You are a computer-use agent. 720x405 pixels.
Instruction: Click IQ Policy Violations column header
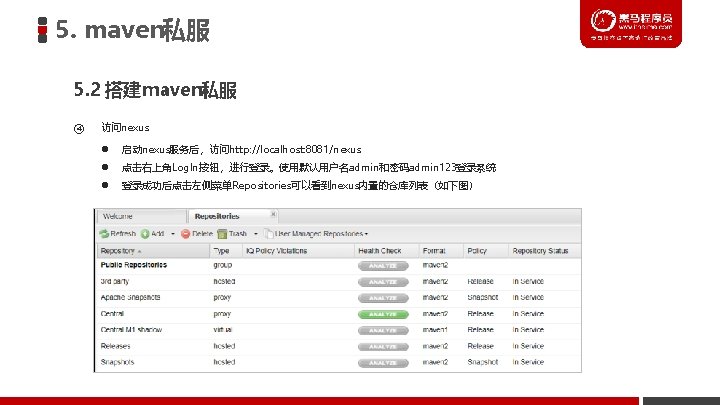298,251
